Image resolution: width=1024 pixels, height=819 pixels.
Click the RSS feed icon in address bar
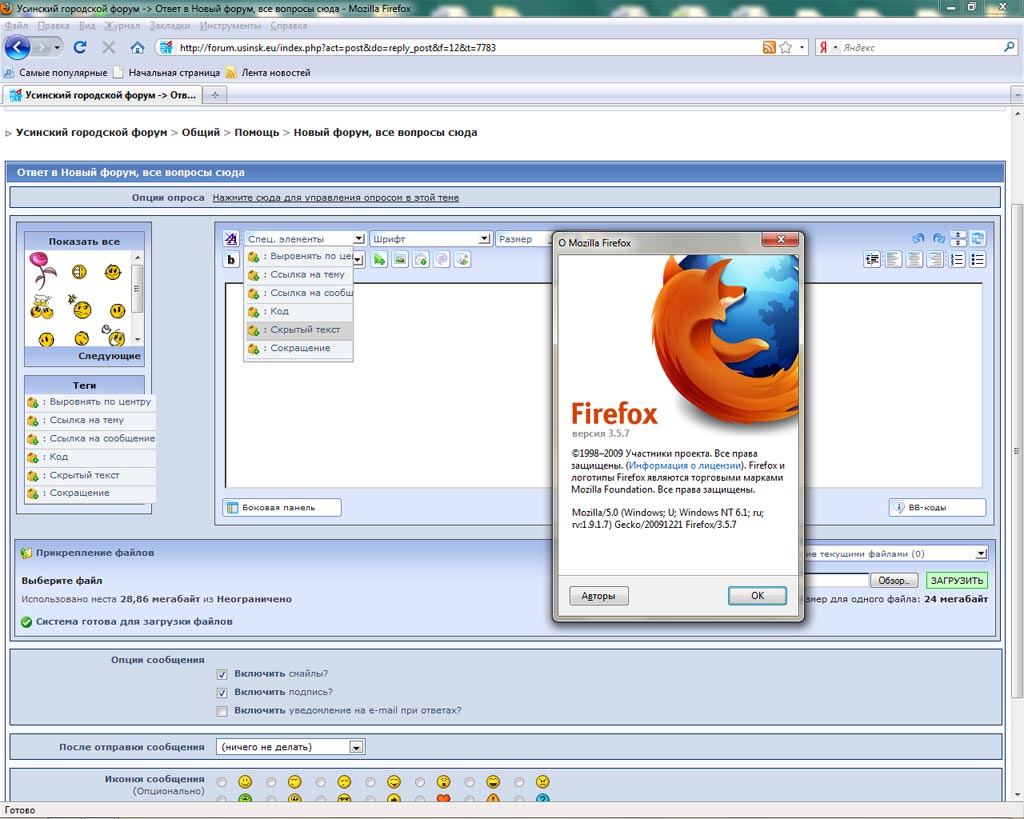[769, 47]
